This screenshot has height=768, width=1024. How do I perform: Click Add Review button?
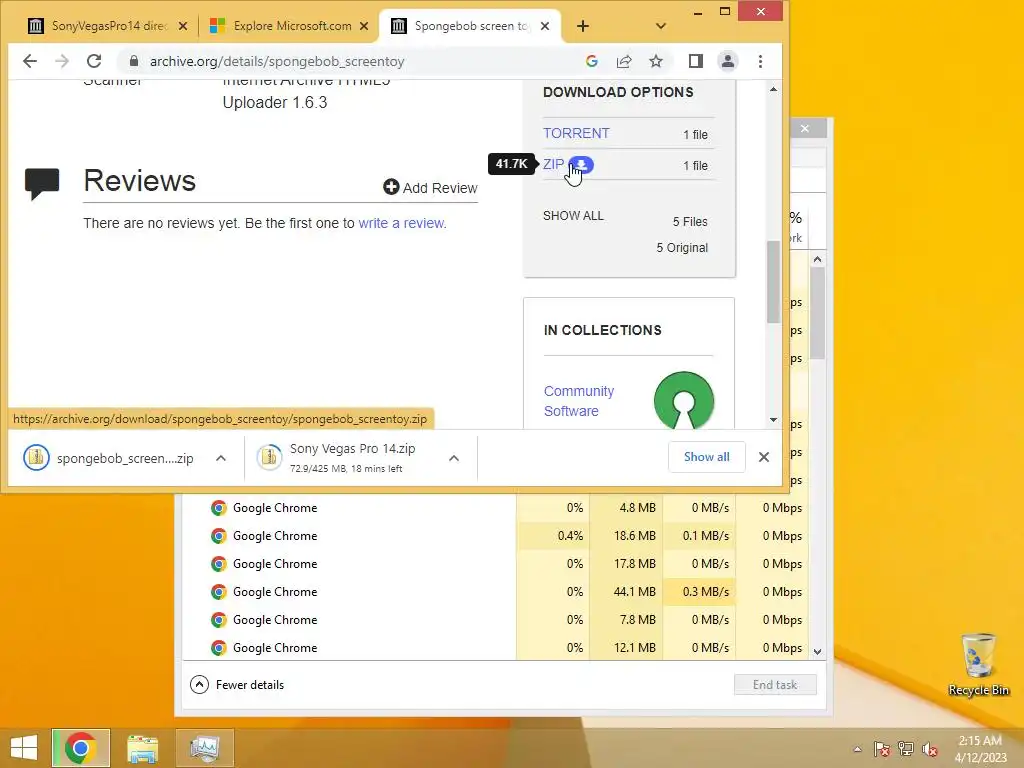tap(430, 188)
